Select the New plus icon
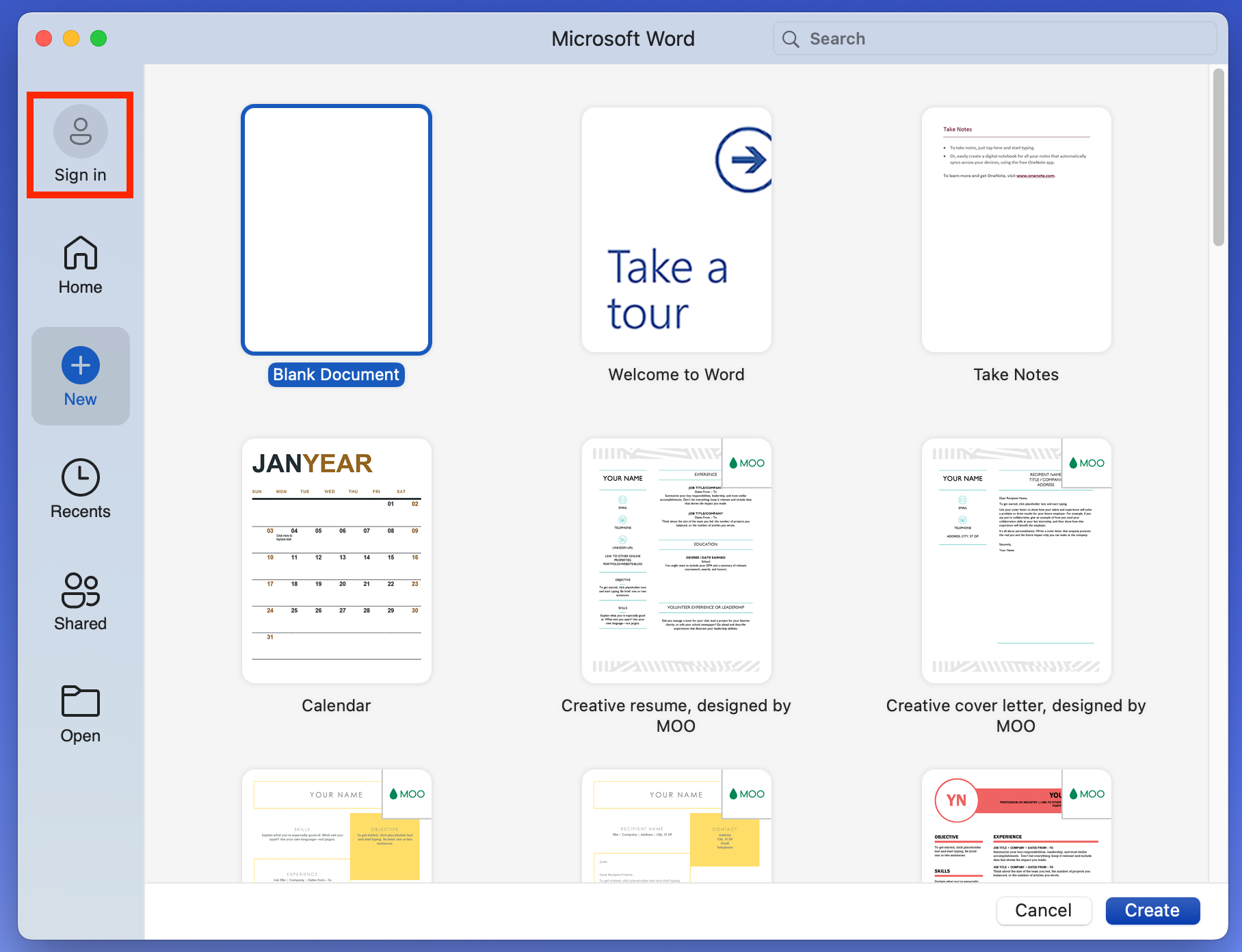Image resolution: width=1242 pixels, height=952 pixels. [81, 365]
